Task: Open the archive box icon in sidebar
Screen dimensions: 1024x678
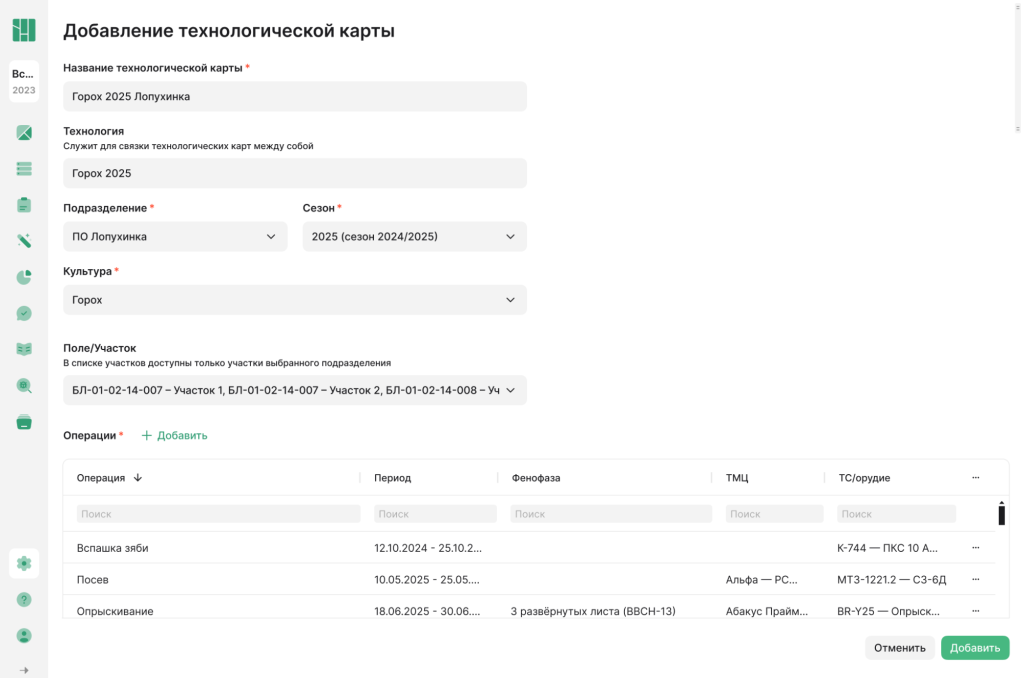Action: point(24,422)
